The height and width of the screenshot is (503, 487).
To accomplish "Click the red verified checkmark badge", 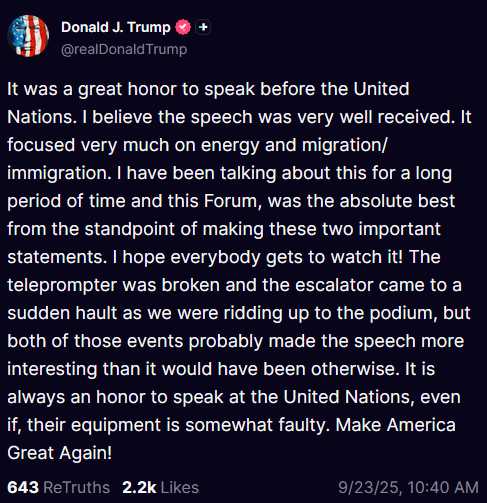I will pyautogui.click(x=183, y=27).
